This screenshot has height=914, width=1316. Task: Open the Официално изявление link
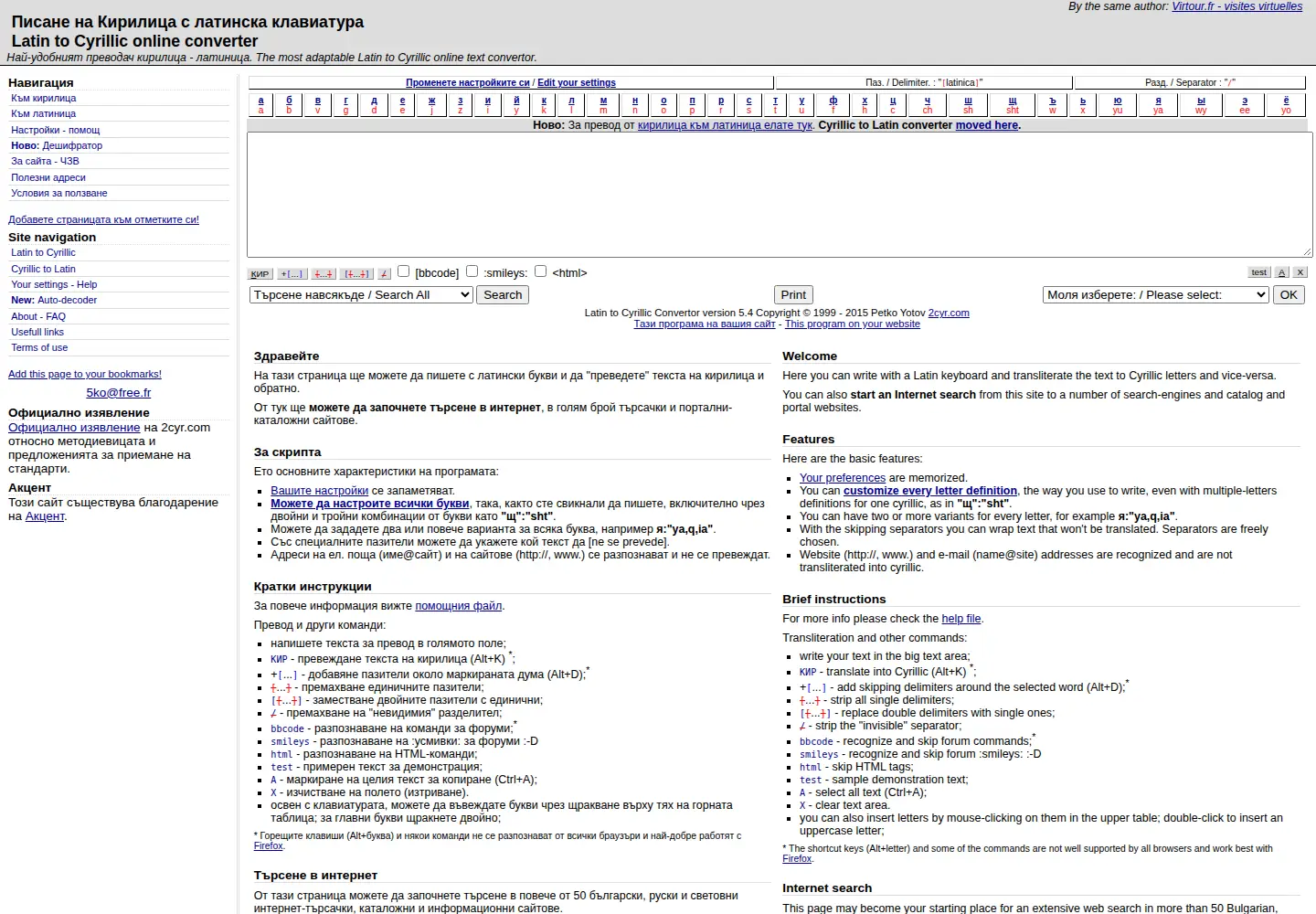click(74, 427)
